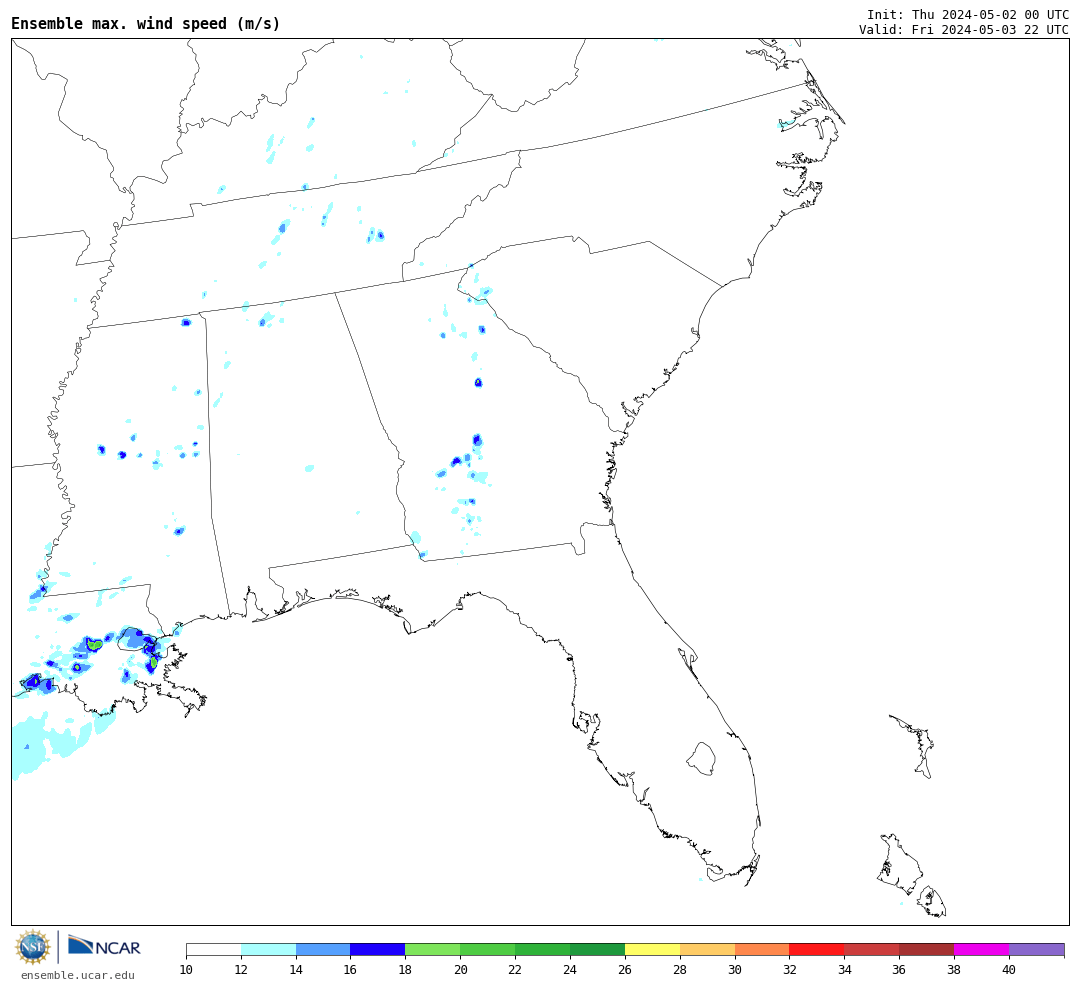Click the colorbar label '32'

789,970
